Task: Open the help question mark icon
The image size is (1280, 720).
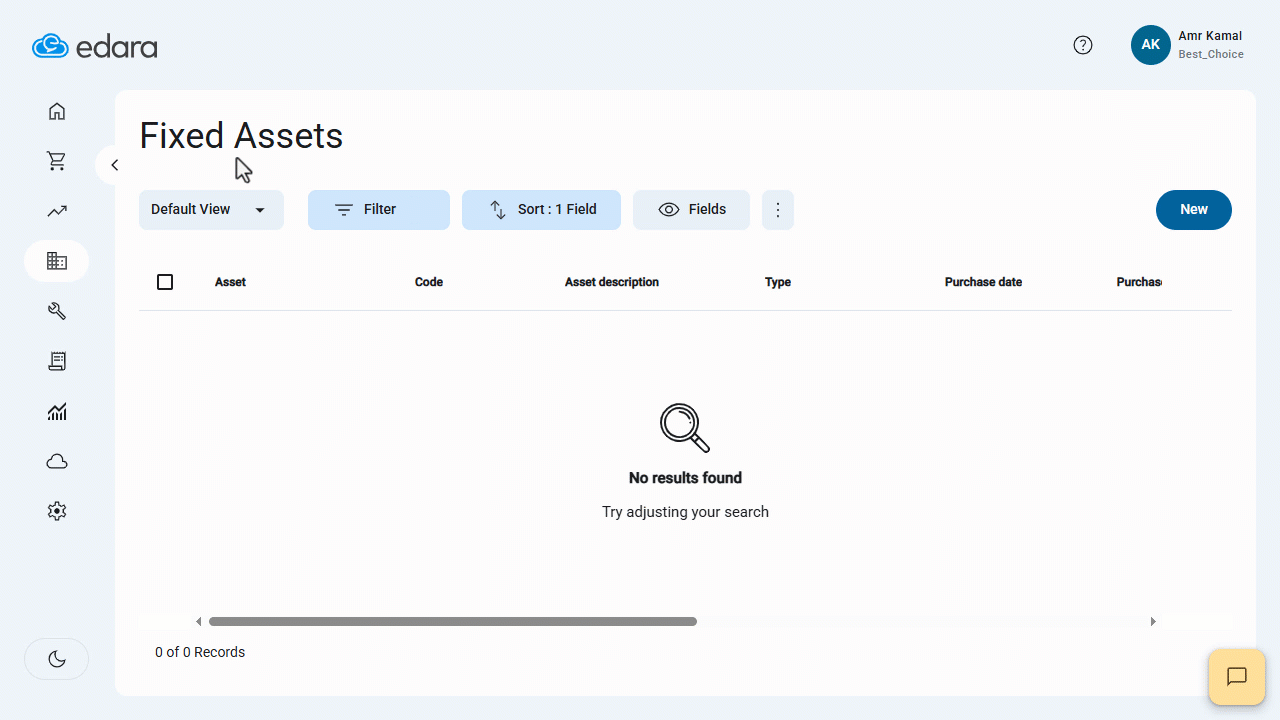Action: (1083, 45)
